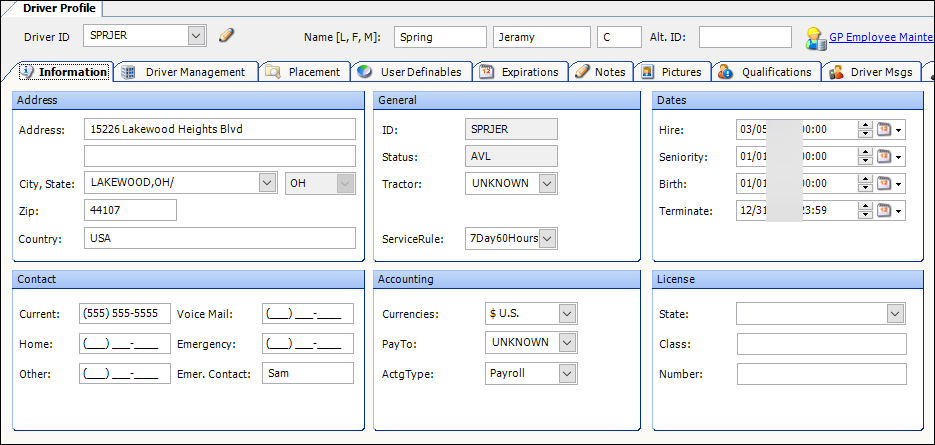This screenshot has height=445, width=935.
Task: Click the calendar icon for Hire date
Action: pos(884,130)
